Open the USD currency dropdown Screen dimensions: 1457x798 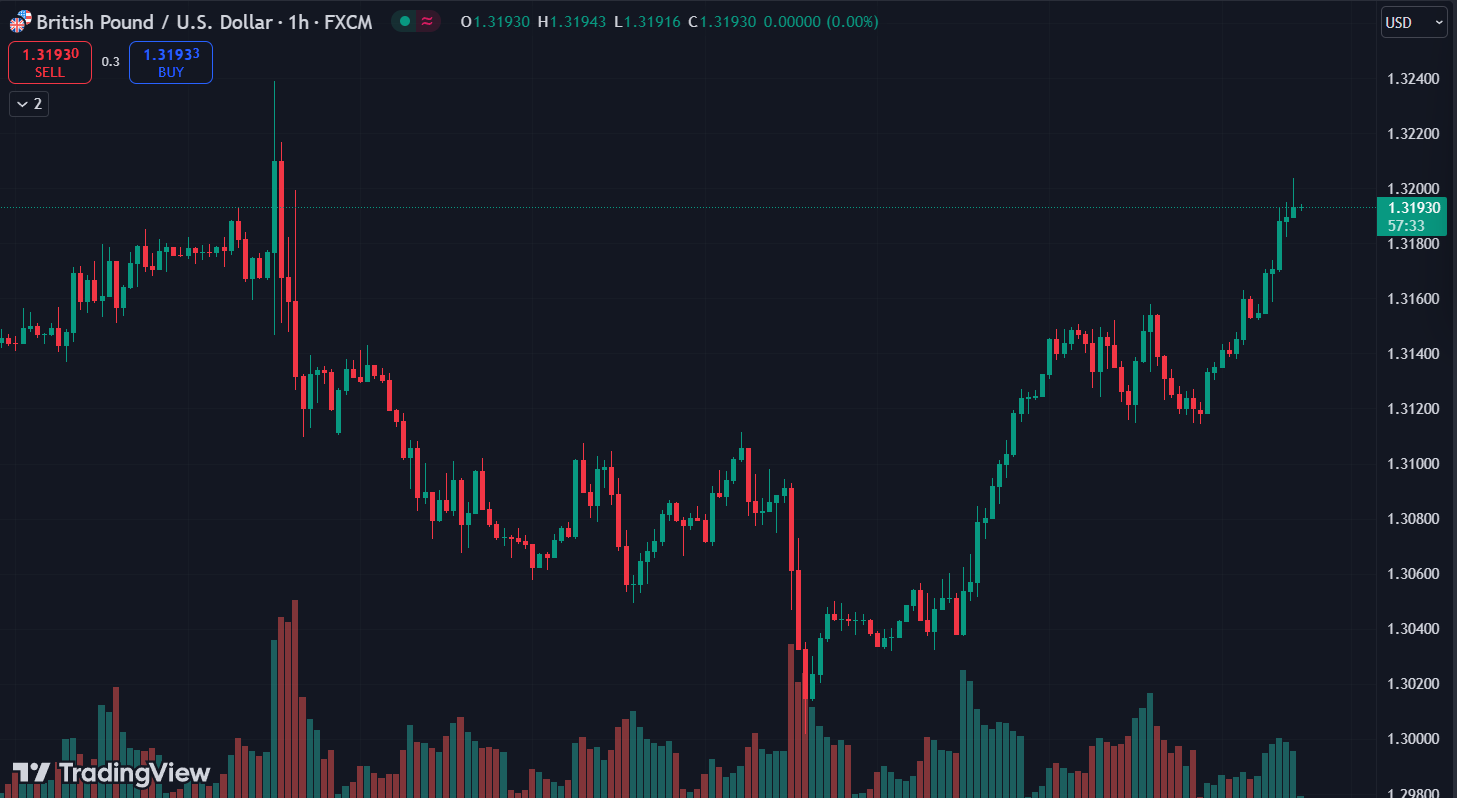point(1414,22)
